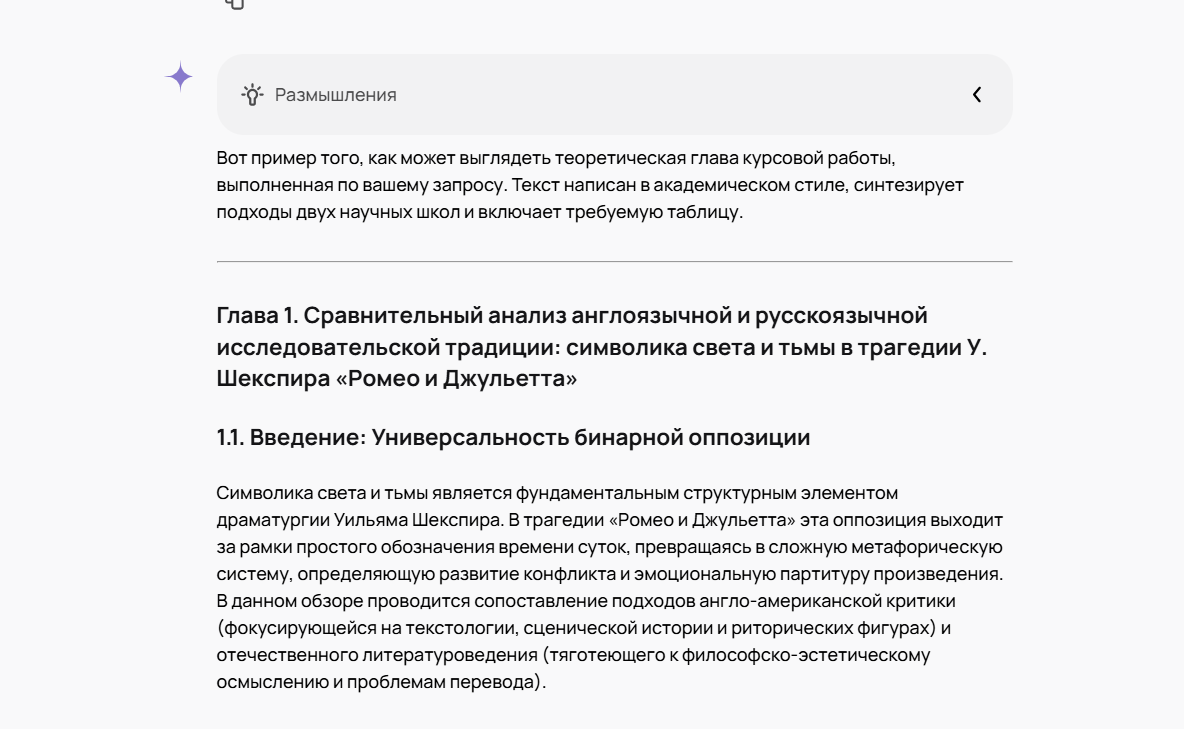Click the subheading '1.1. Введение: Универсальность бинарной оппозиции'
Image resolution: width=1184 pixels, height=729 pixels.
513,437
